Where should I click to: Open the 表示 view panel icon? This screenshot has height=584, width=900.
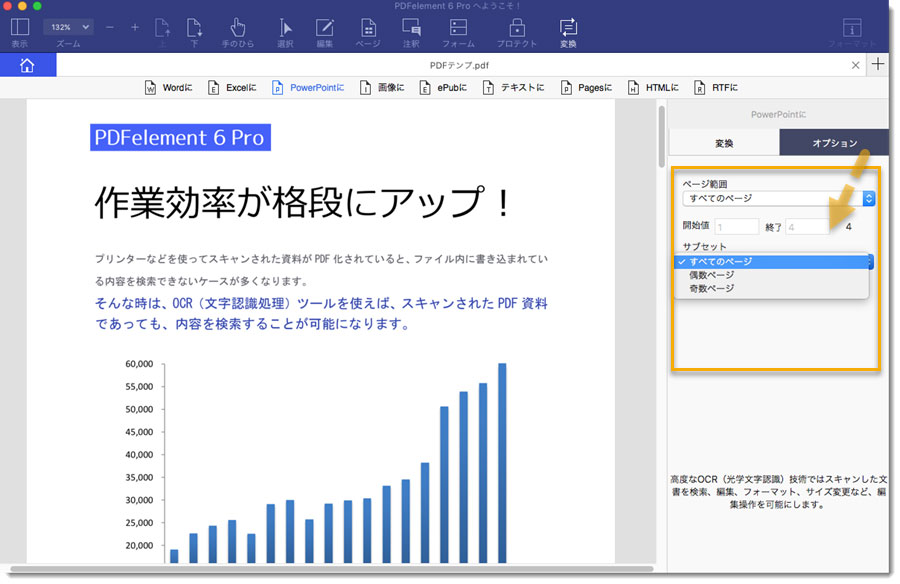20,28
